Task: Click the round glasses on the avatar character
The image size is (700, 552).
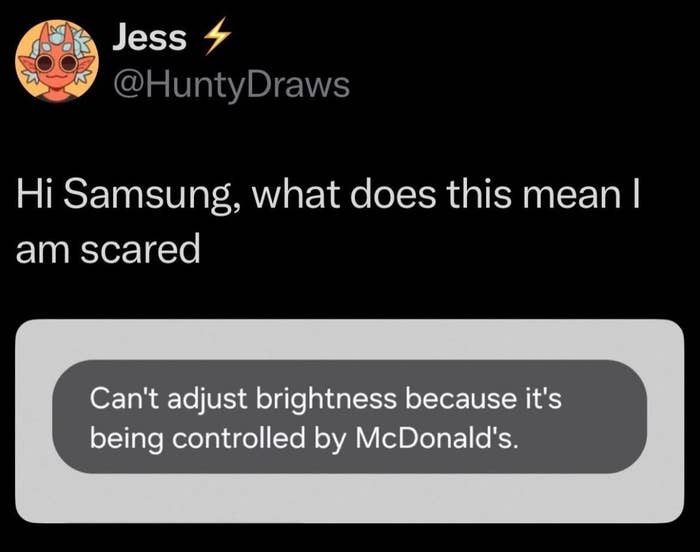Action: [x=56, y=64]
